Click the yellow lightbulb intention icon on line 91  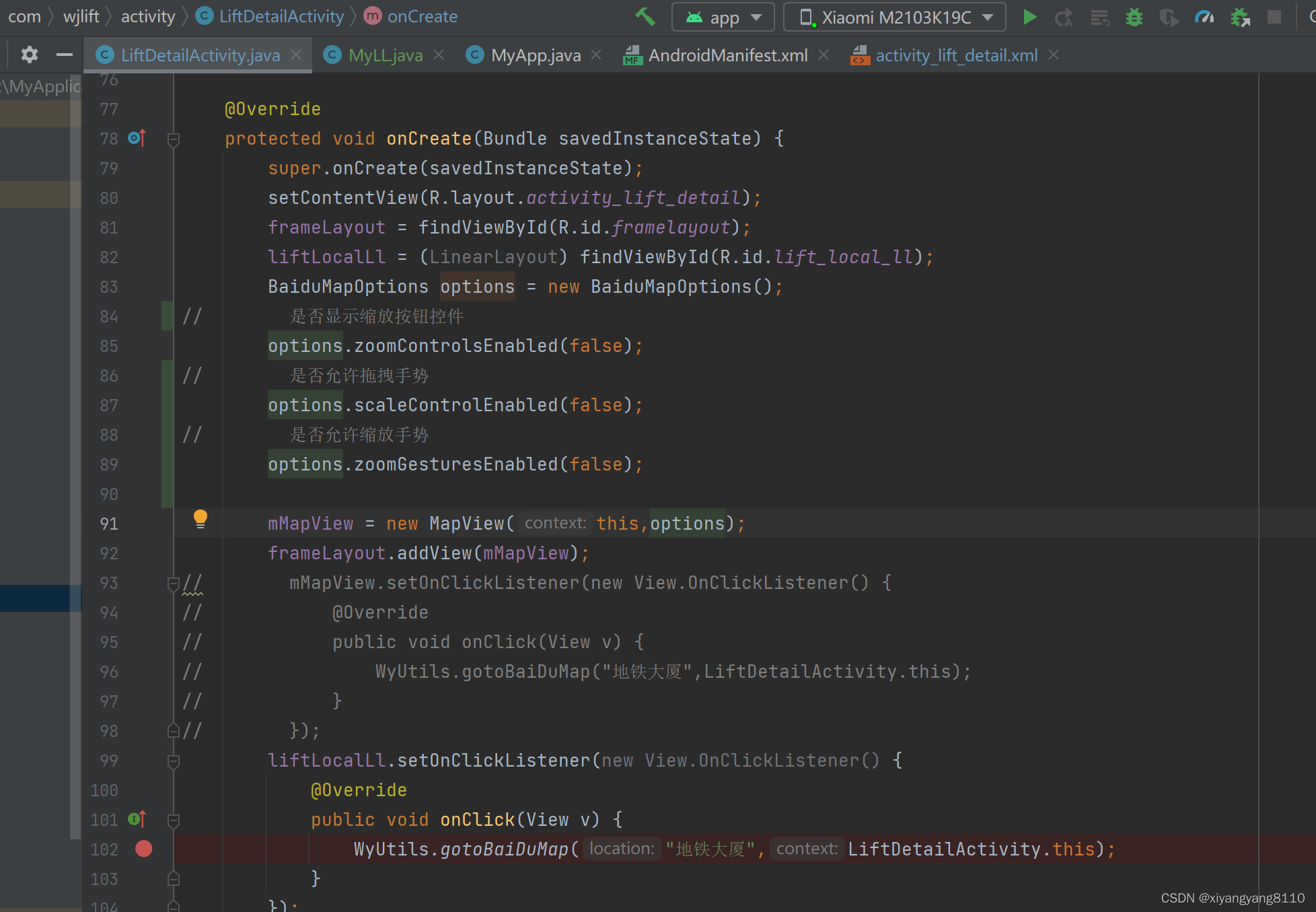click(200, 519)
